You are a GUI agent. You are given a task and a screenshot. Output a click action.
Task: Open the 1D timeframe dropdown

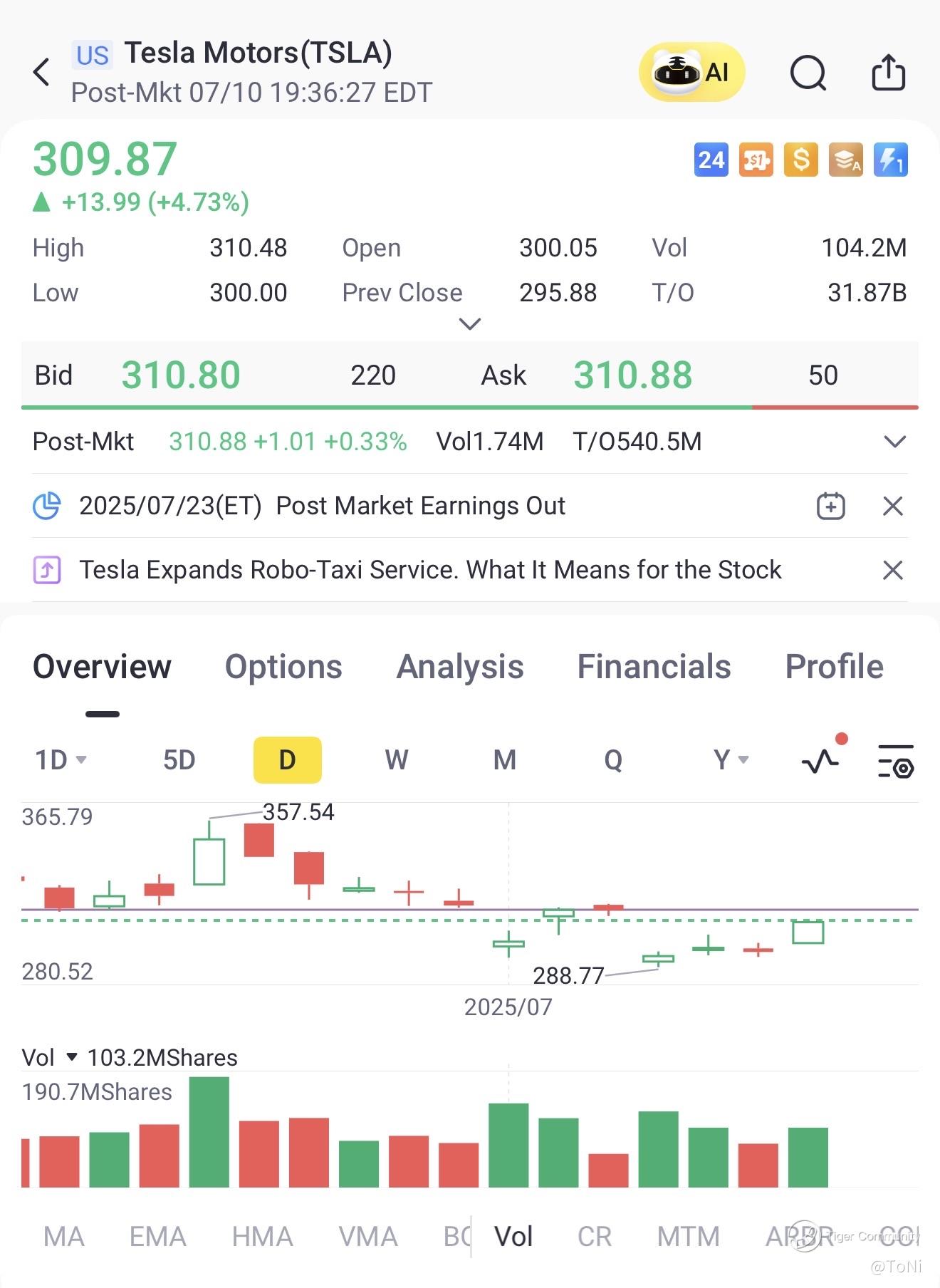point(61,760)
